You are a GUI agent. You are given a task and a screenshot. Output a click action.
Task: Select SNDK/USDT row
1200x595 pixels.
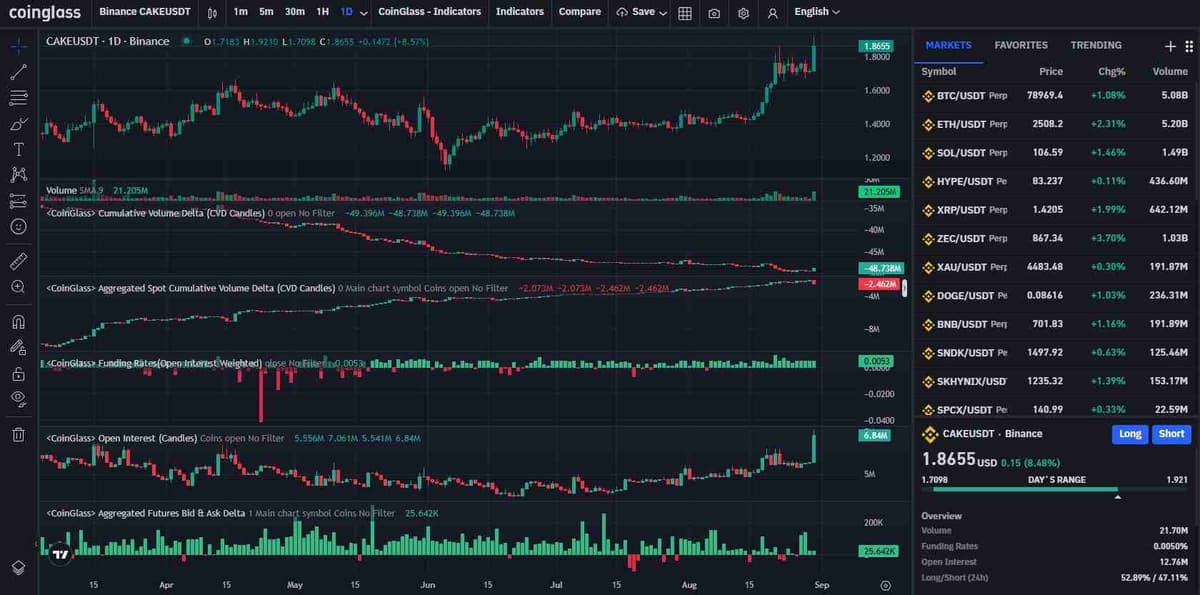click(1055, 353)
